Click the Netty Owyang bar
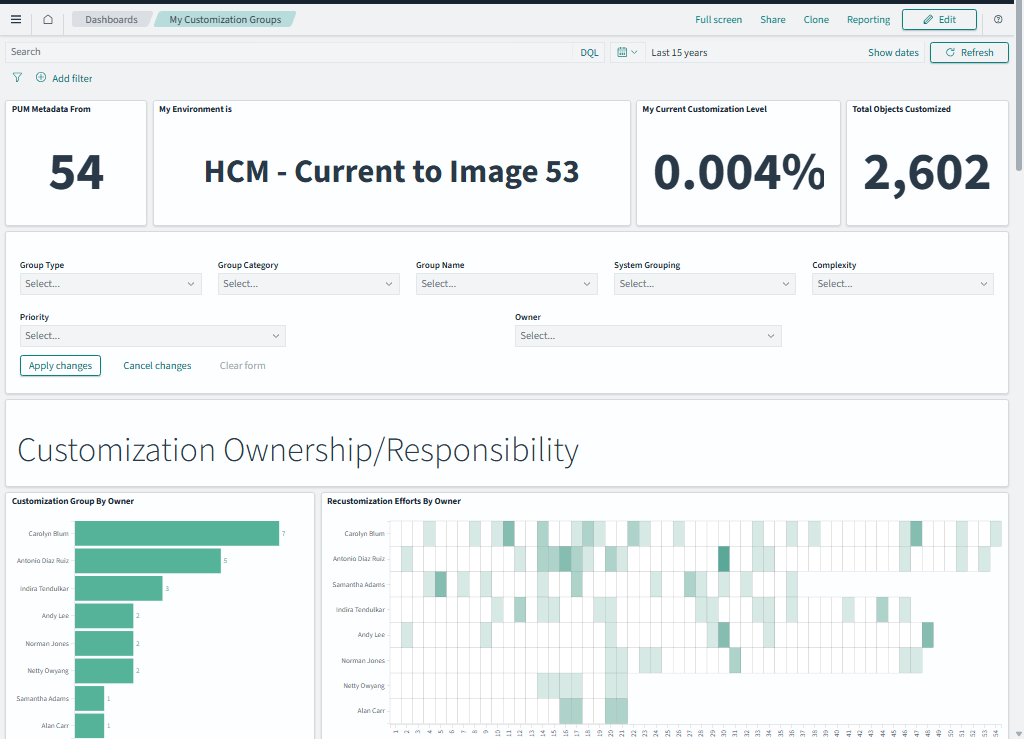The height and width of the screenshot is (739, 1024). [x=104, y=671]
